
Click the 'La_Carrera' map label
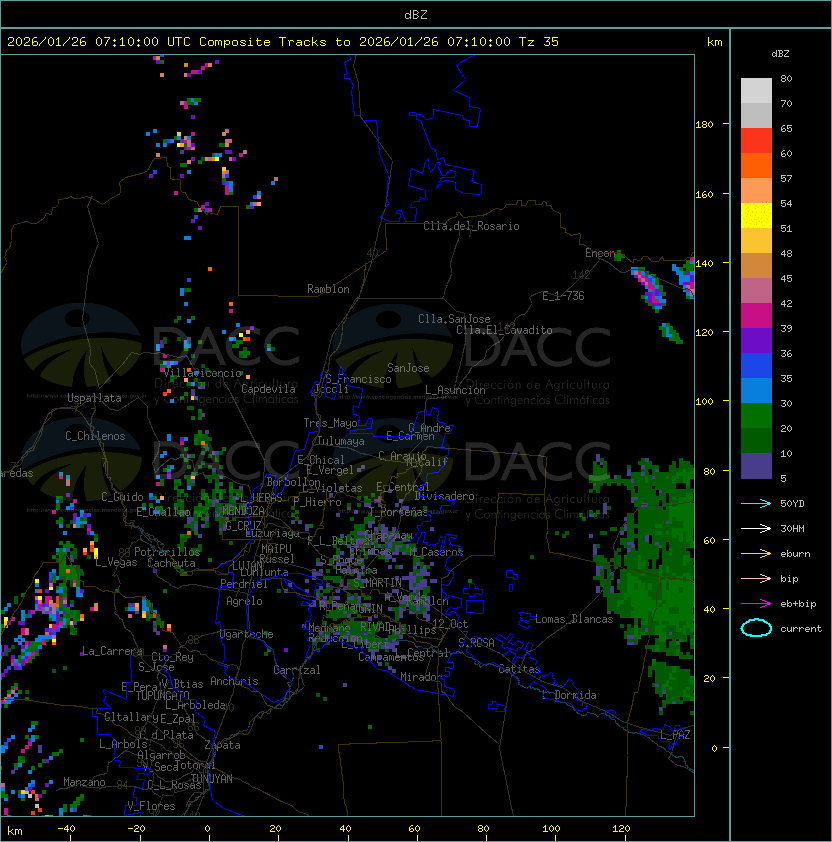(x=112, y=651)
